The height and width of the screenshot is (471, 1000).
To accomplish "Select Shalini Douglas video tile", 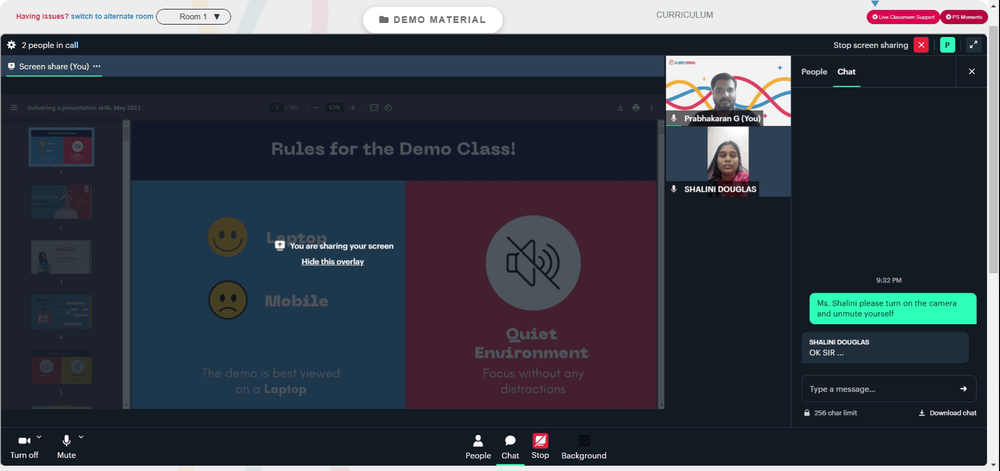I will tap(728, 161).
